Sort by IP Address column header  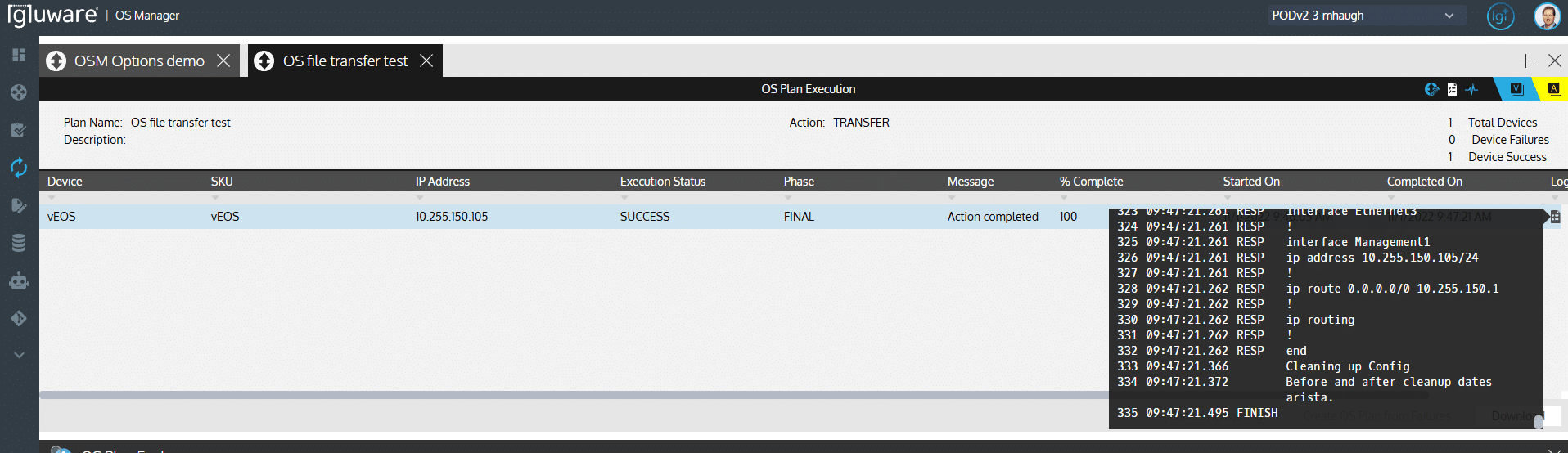coord(442,182)
